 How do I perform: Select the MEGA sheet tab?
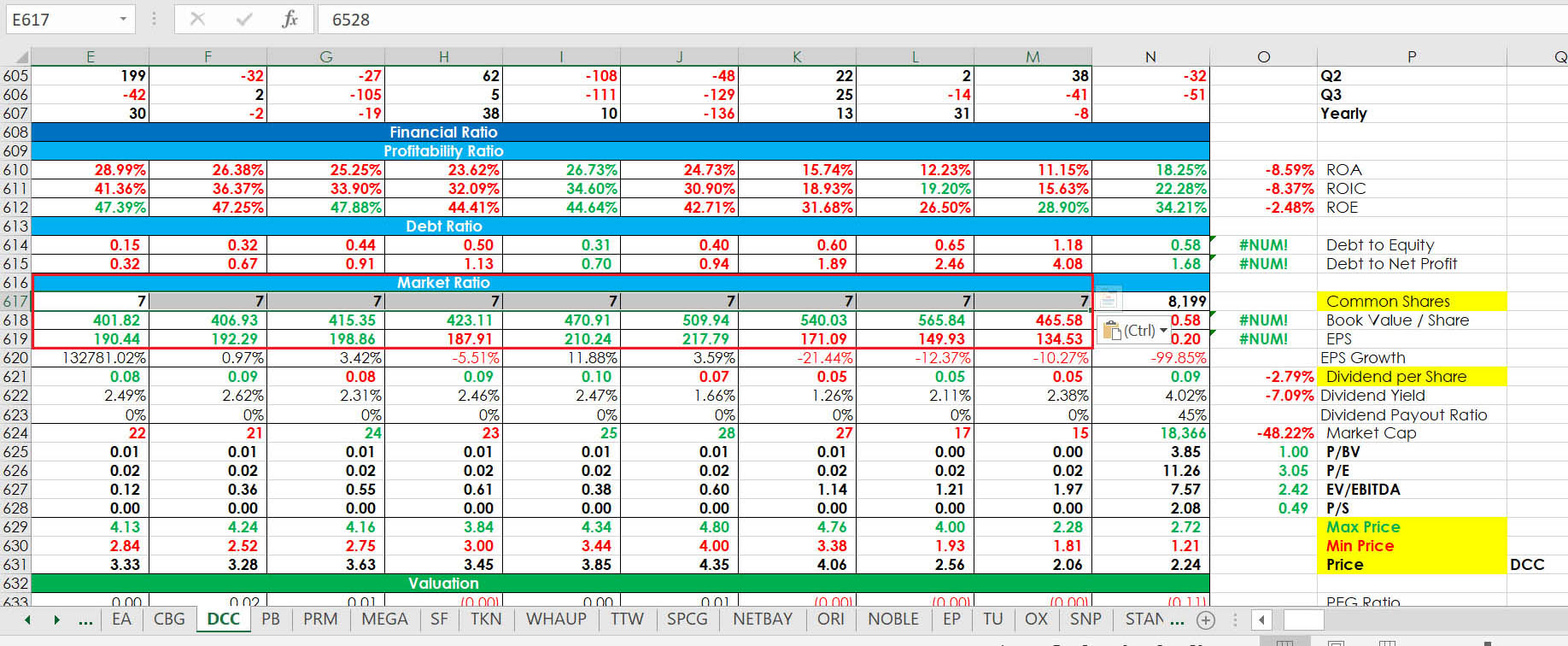384,620
